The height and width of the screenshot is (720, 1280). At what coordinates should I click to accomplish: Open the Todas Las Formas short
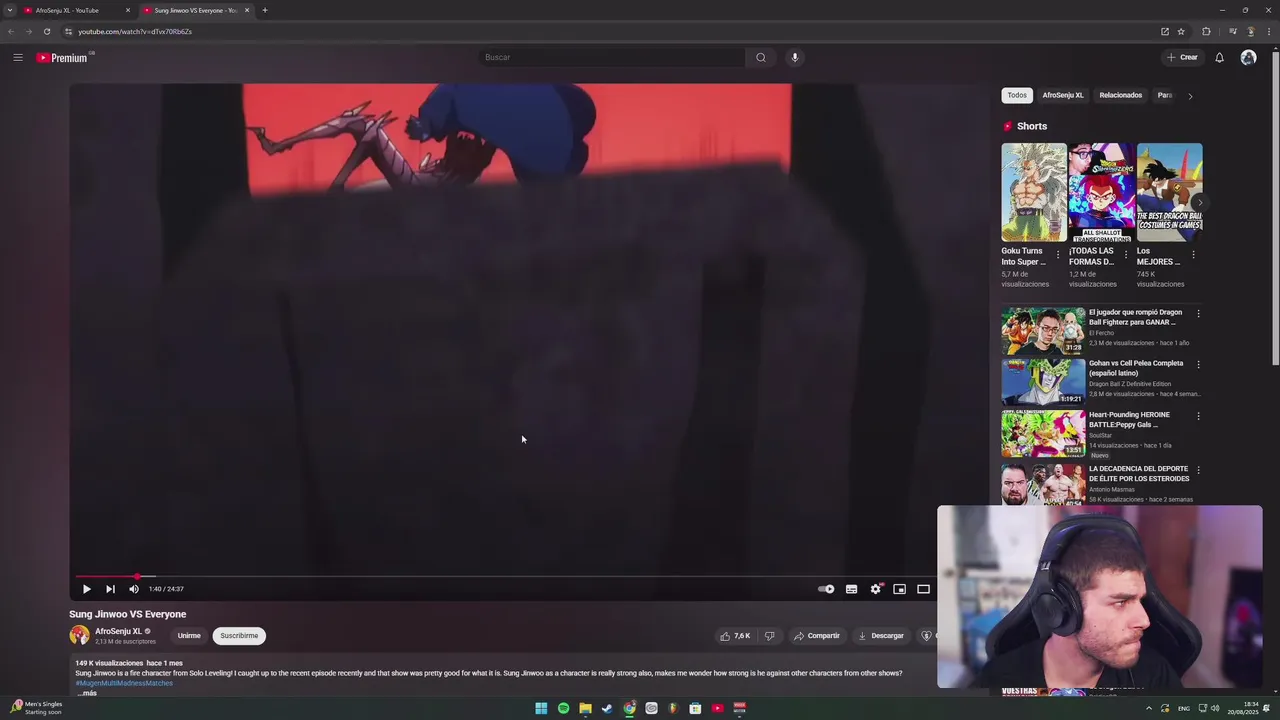(1102, 192)
